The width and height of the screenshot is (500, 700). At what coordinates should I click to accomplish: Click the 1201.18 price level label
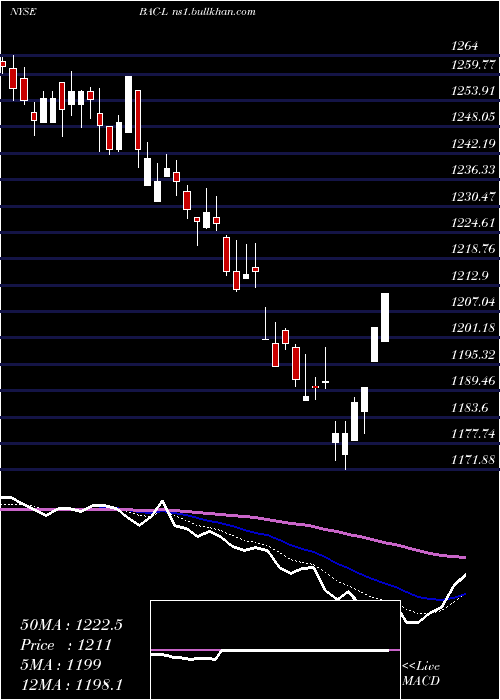coord(473,328)
